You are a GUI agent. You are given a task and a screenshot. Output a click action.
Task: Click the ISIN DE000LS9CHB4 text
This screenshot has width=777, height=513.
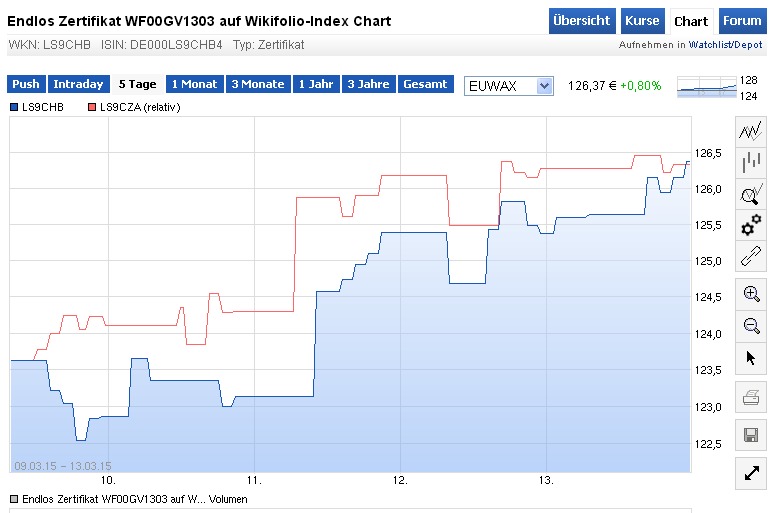[x=162, y=45]
